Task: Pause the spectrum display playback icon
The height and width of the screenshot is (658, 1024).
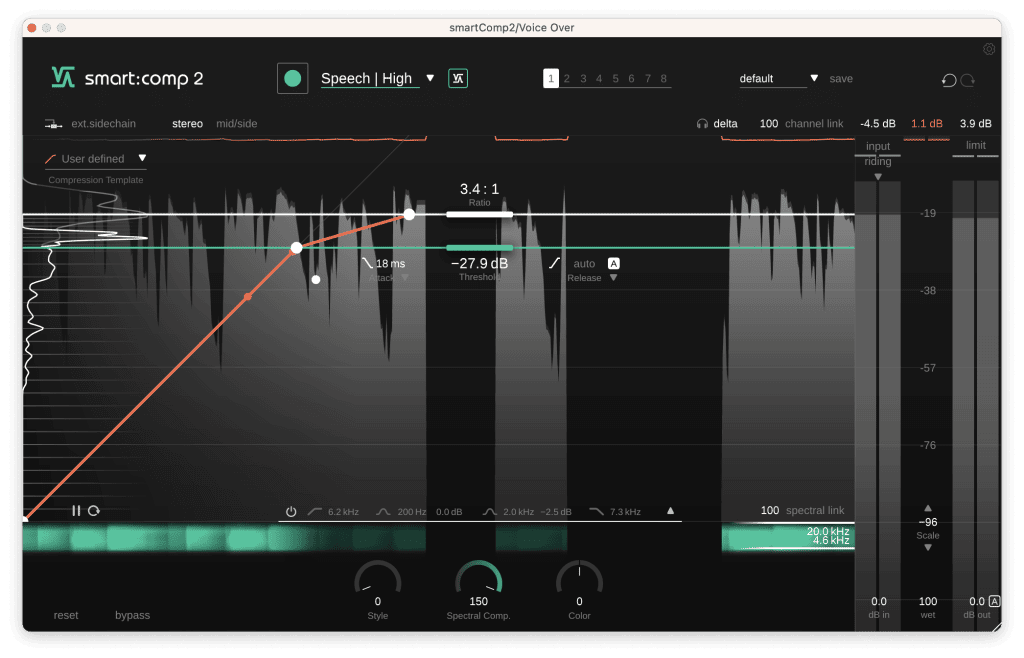Action: [75, 510]
